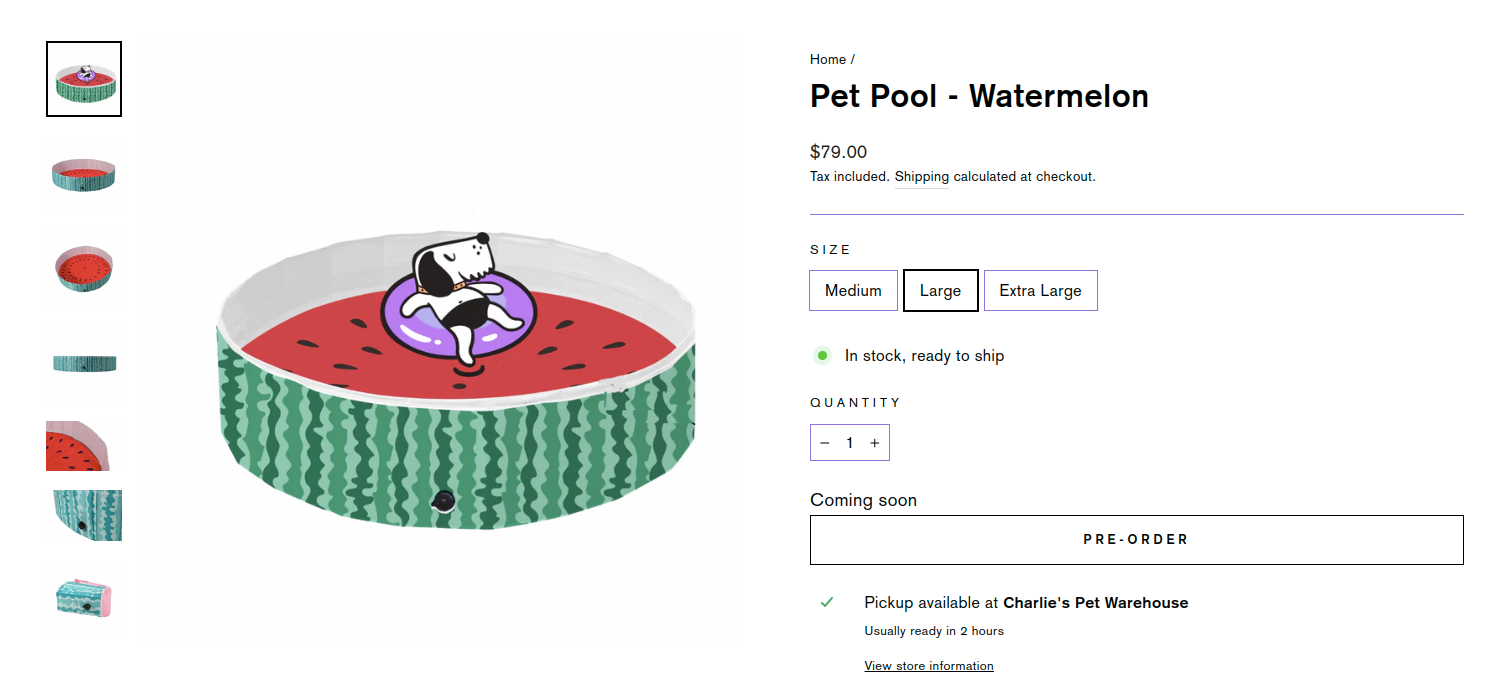Open fourth thumbnail of flat pool side profile
The width and height of the screenshot is (1501, 698).
point(84,363)
